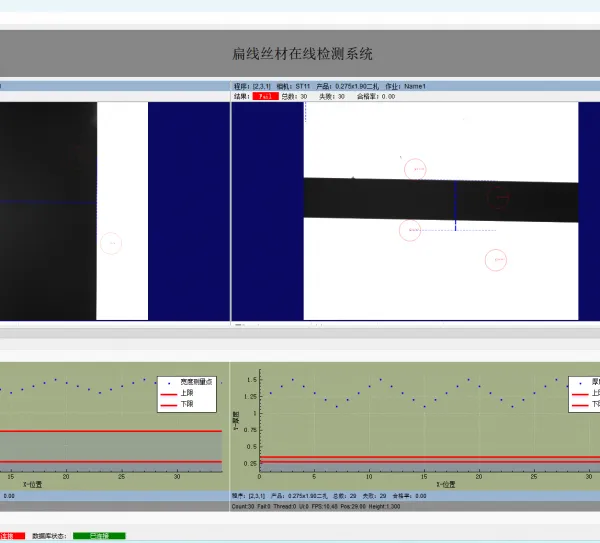This screenshot has height=543, width=600.
Task: Click the 相机: ST11 camera label
Action: 293,86
